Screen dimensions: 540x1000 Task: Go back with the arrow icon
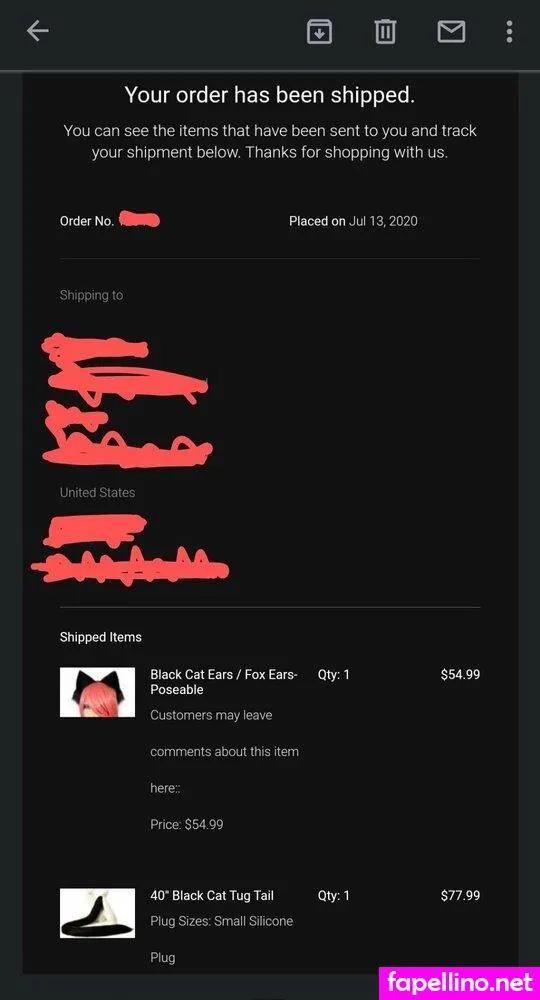coord(38,31)
